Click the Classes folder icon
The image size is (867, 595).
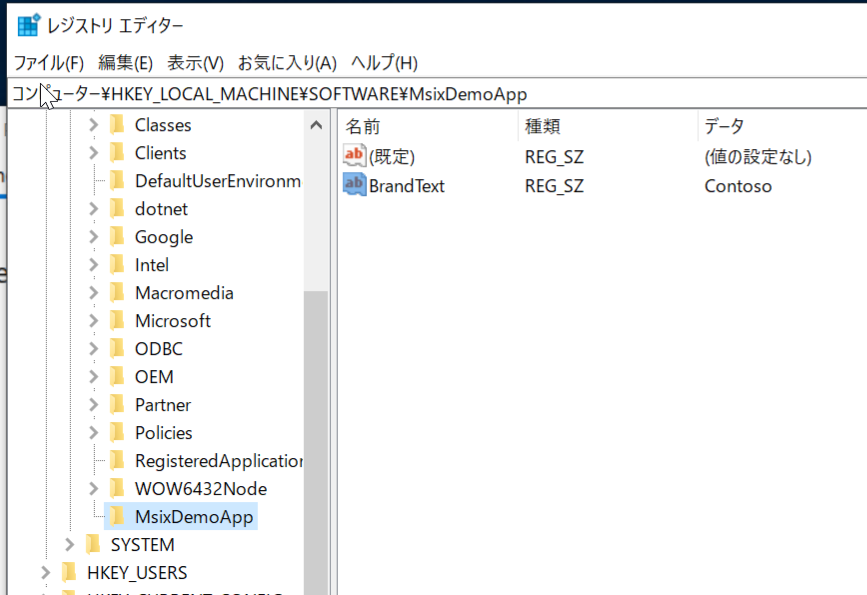[117, 124]
